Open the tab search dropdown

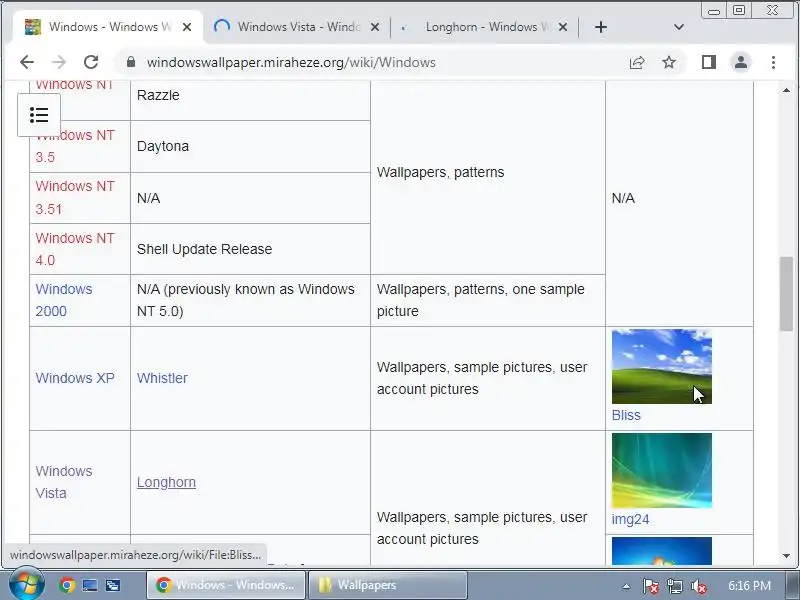(679, 27)
